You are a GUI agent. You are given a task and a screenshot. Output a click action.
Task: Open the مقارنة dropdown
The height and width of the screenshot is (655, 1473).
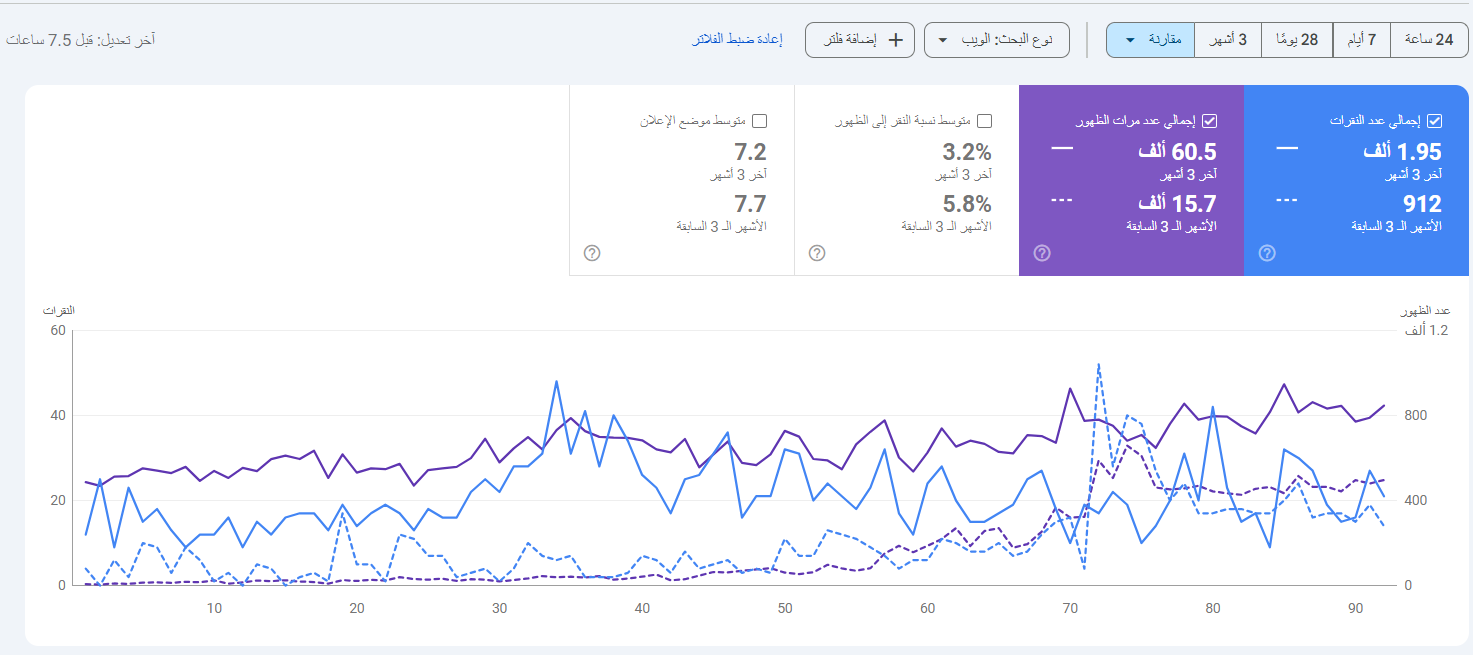pyautogui.click(x=1149, y=39)
